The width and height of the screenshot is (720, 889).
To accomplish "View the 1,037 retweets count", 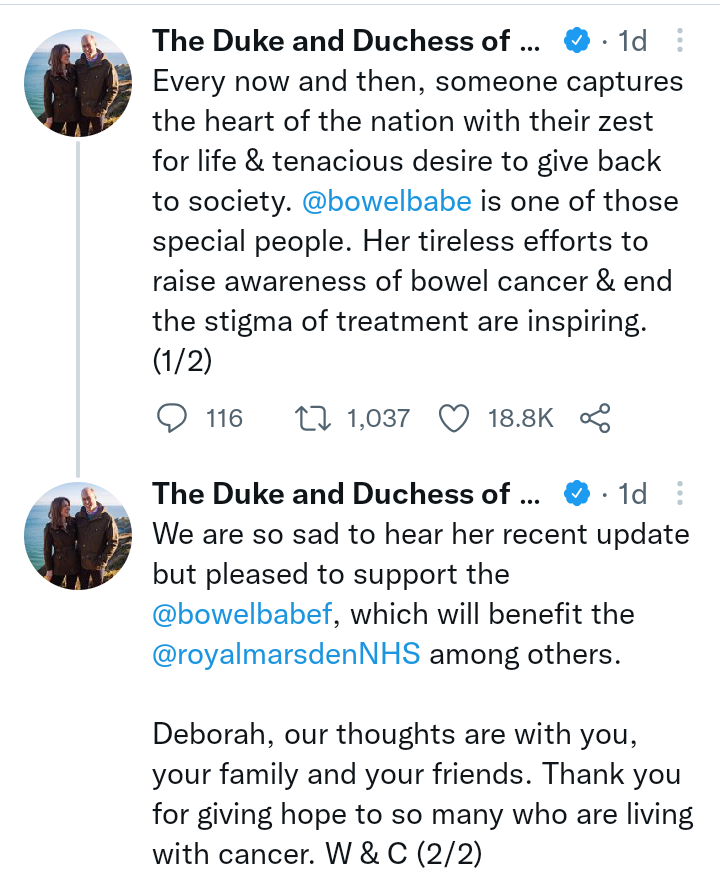I will pos(378,418).
